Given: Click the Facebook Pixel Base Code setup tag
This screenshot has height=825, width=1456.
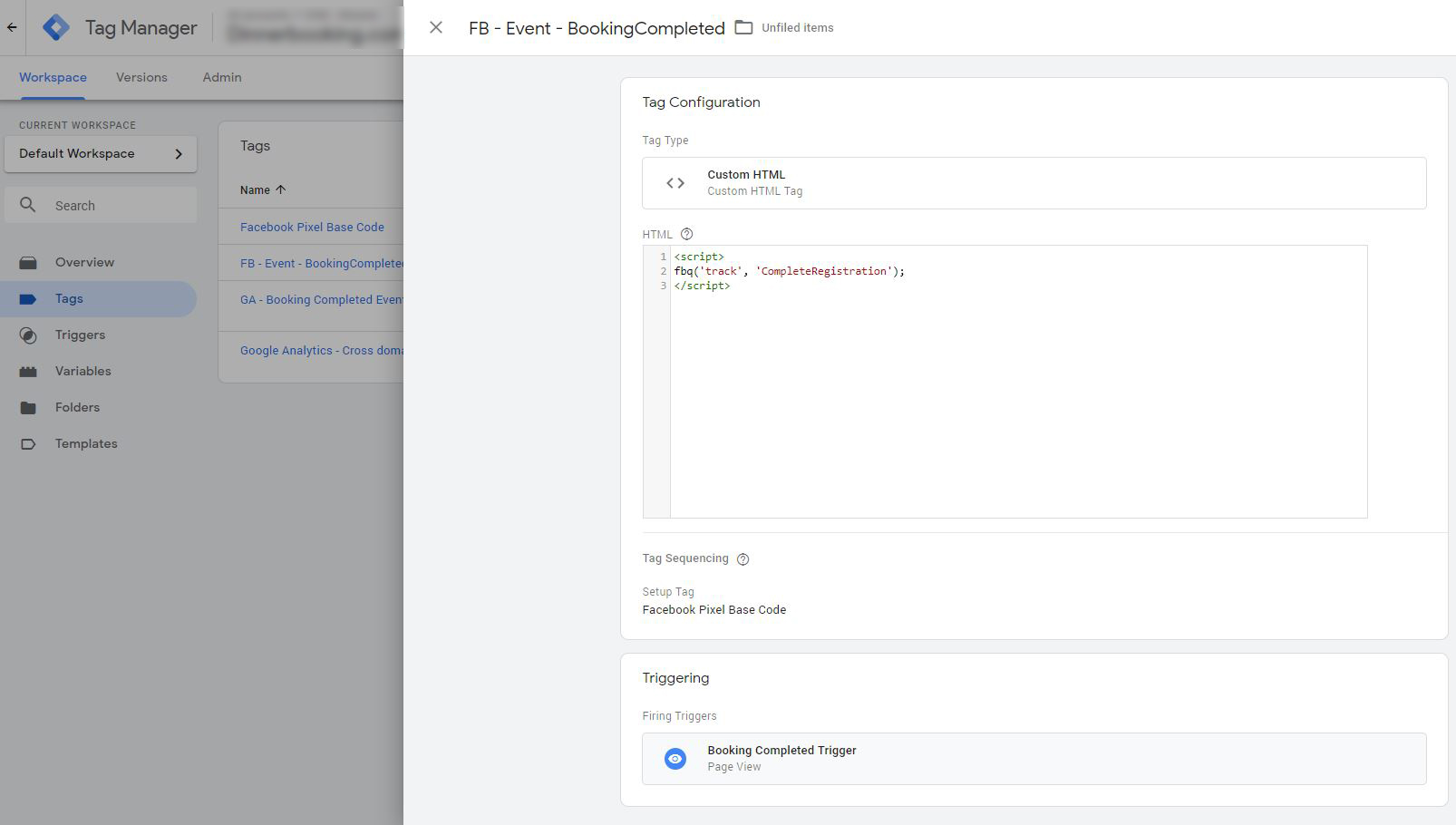Looking at the screenshot, I should click(714, 610).
